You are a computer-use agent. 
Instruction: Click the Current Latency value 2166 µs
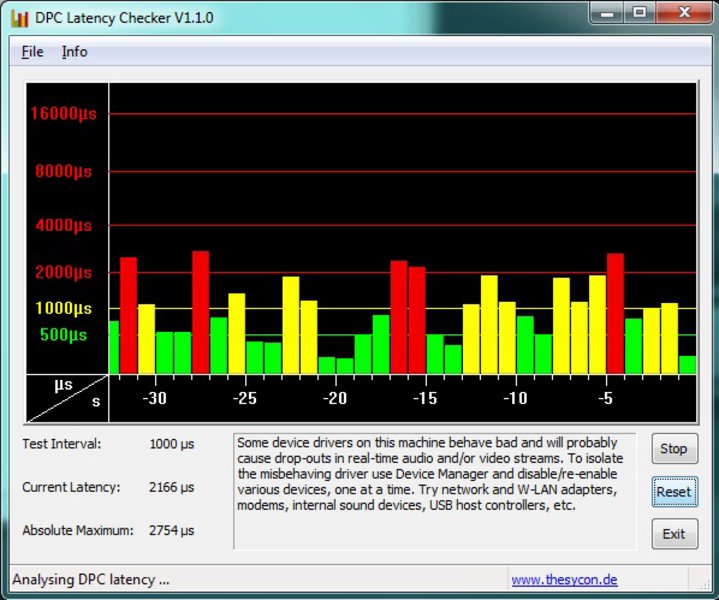click(x=171, y=487)
